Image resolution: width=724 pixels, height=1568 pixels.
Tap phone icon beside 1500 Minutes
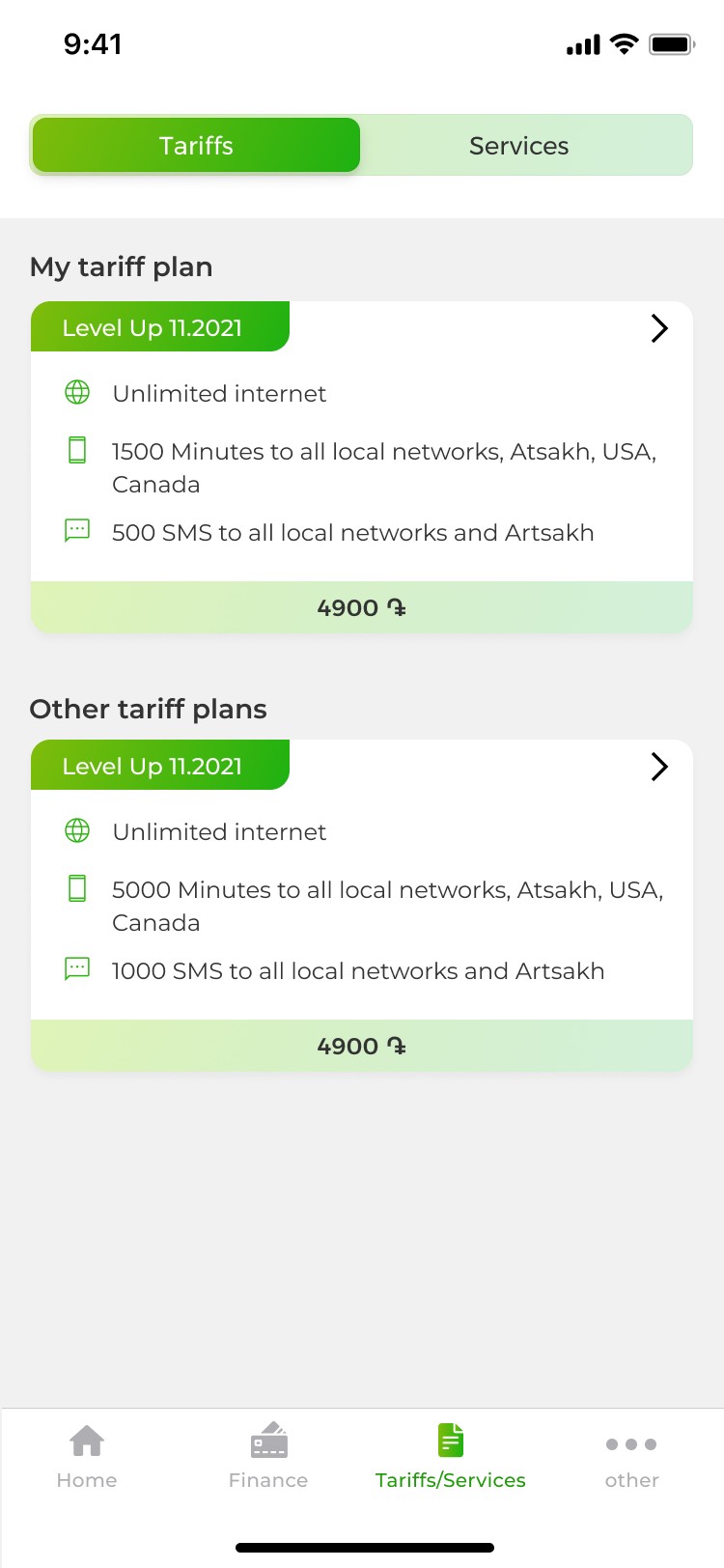tap(77, 450)
